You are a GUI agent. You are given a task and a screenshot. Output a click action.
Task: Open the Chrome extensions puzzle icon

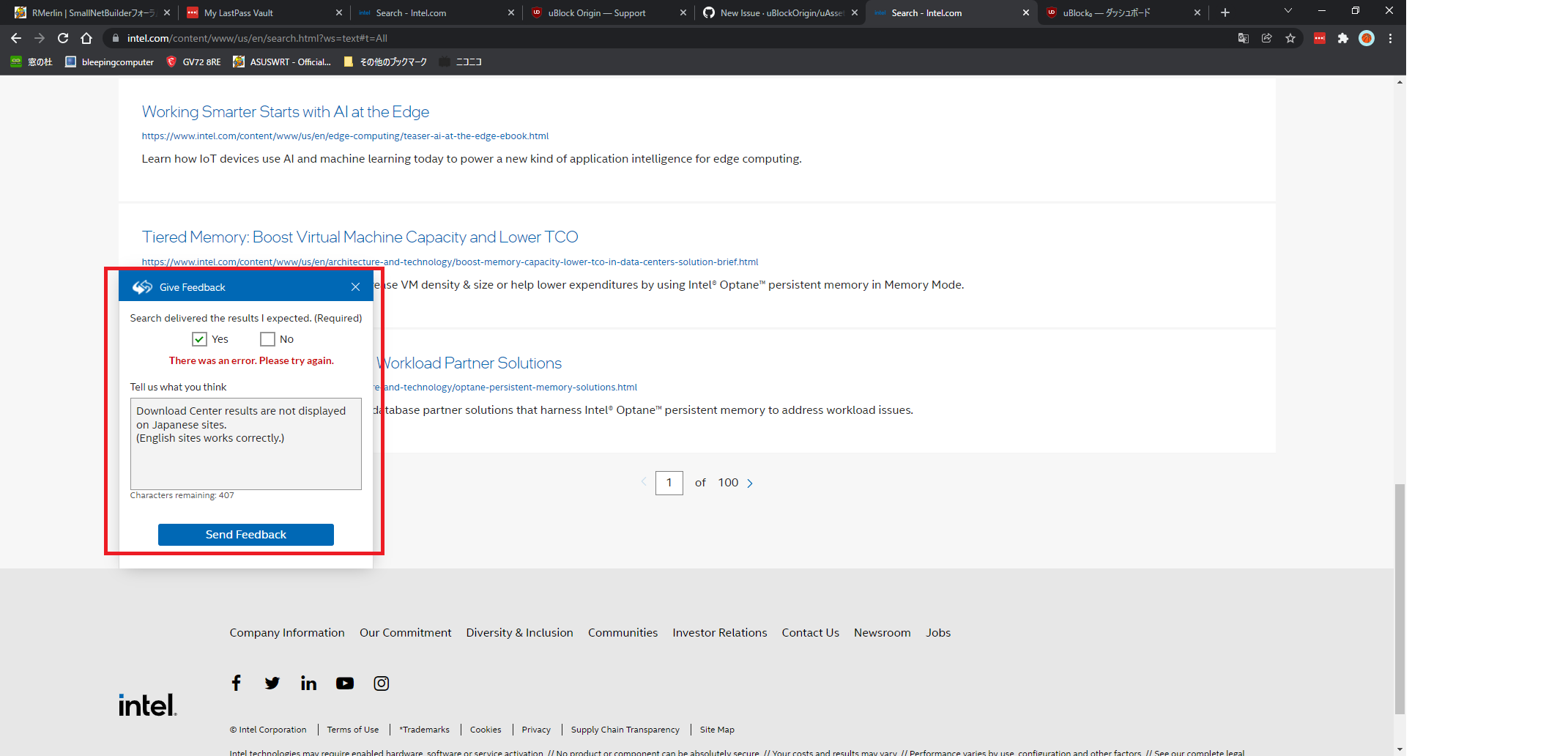[x=1344, y=38]
